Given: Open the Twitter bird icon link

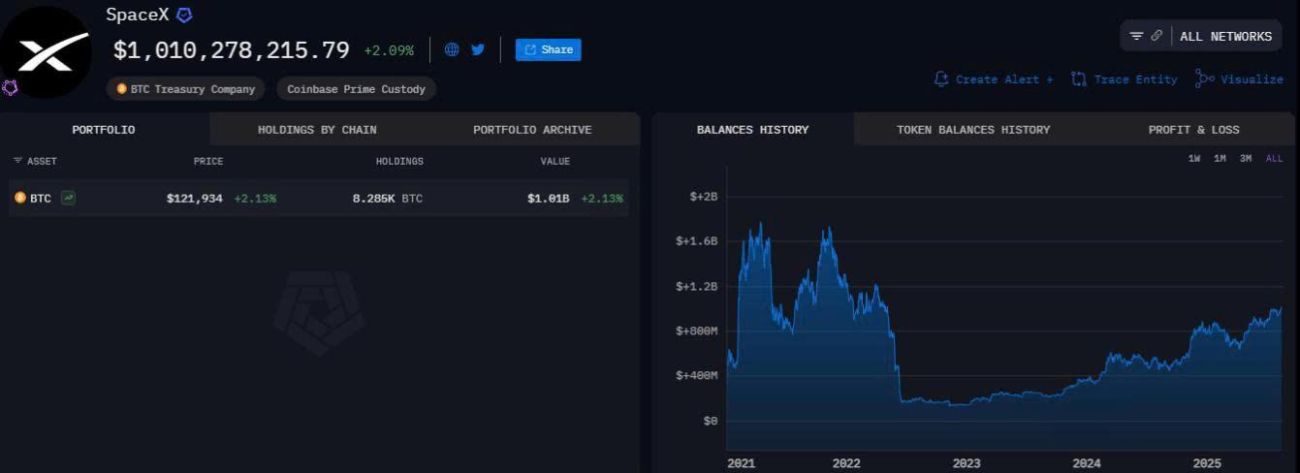Looking at the screenshot, I should [478, 50].
